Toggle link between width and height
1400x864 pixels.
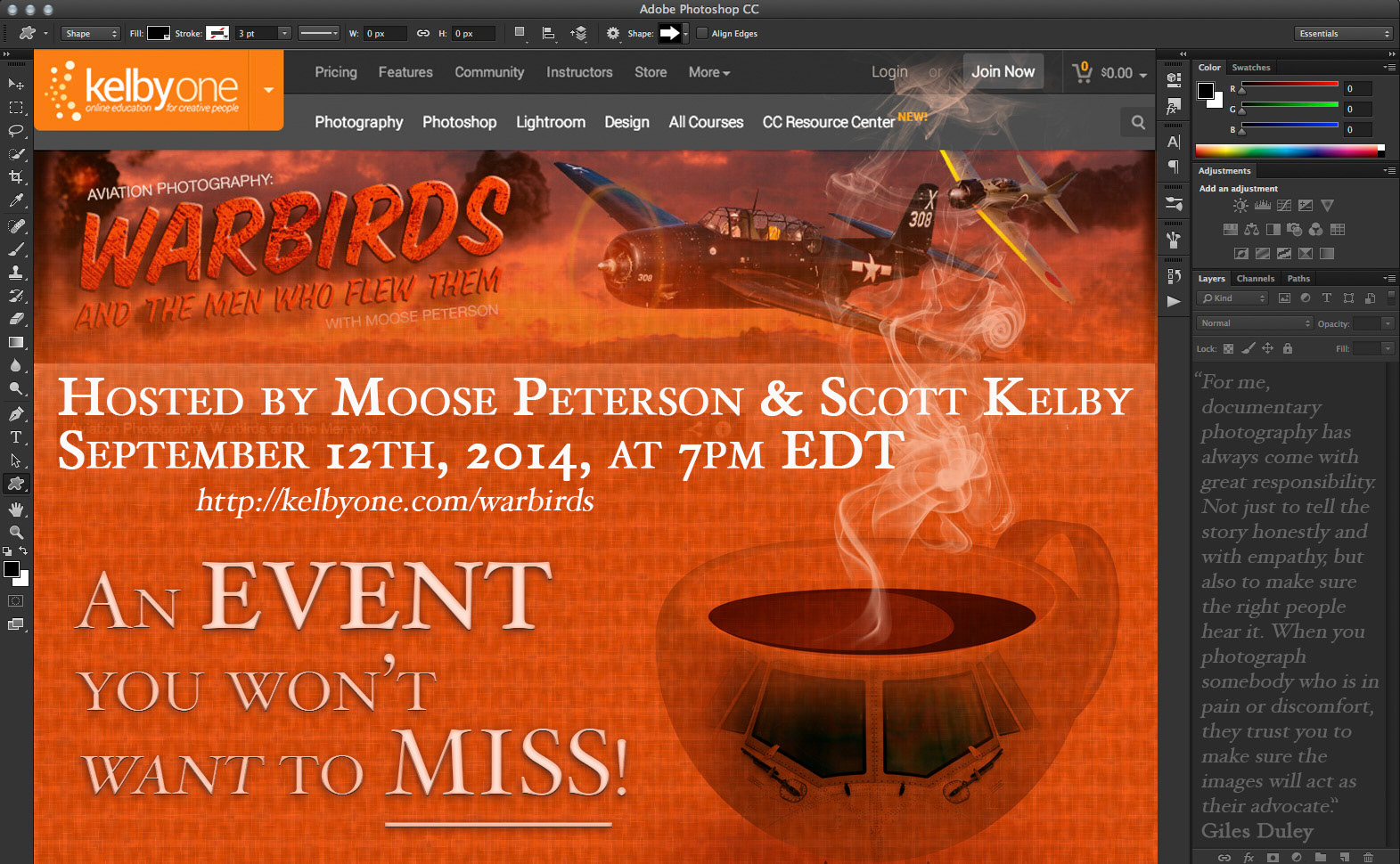click(x=423, y=34)
